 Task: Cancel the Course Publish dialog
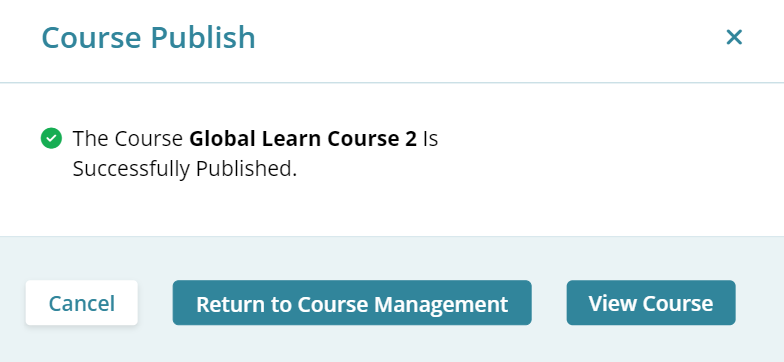(82, 303)
